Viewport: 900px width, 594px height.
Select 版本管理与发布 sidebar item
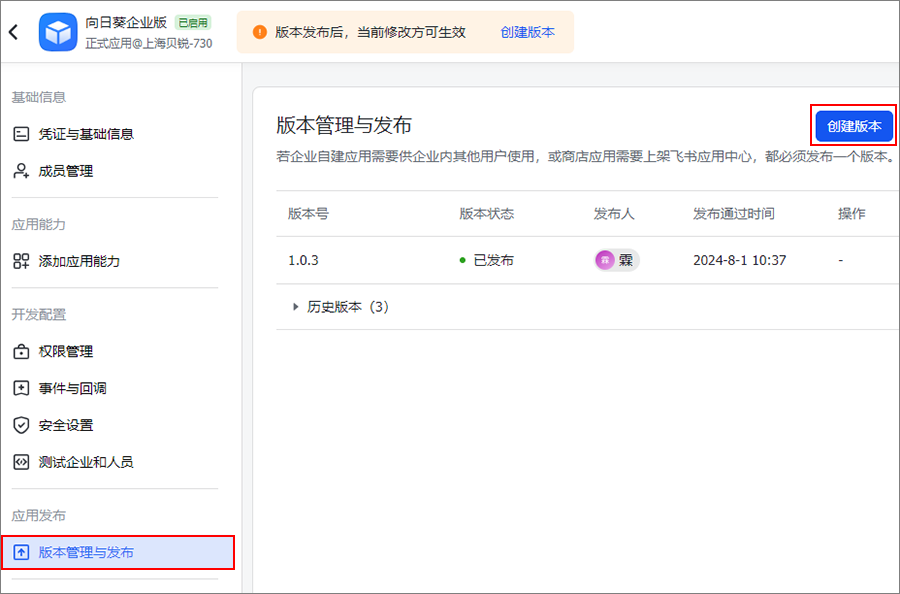(118, 552)
